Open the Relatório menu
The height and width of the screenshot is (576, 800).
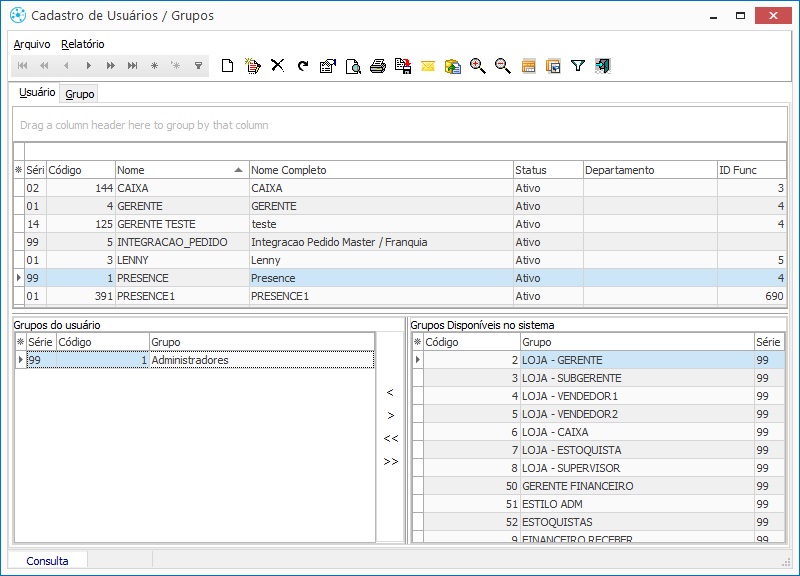click(82, 44)
